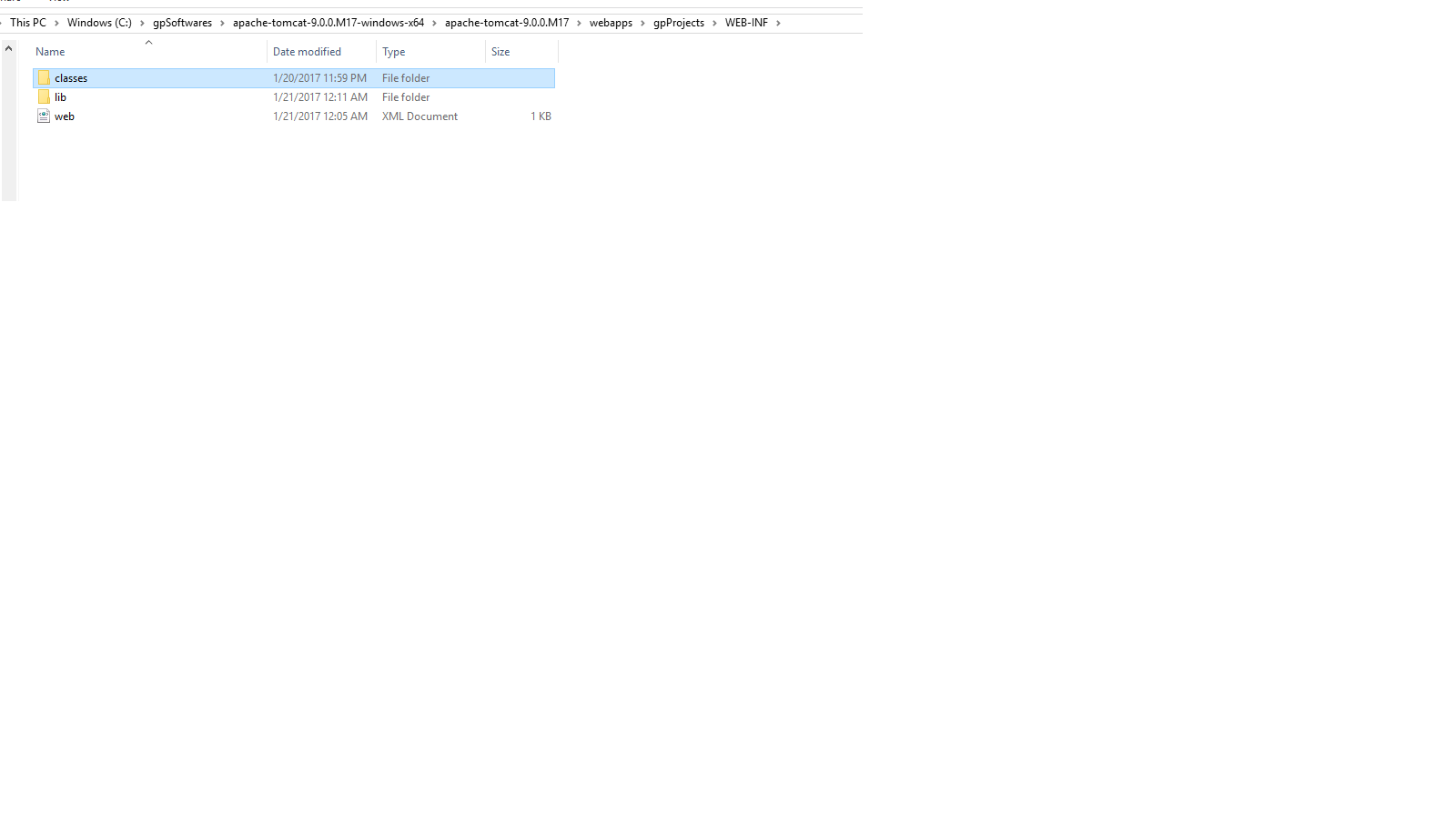Expand the chevron after gpProjects
This screenshot has width=1456, height=819.
[714, 23]
